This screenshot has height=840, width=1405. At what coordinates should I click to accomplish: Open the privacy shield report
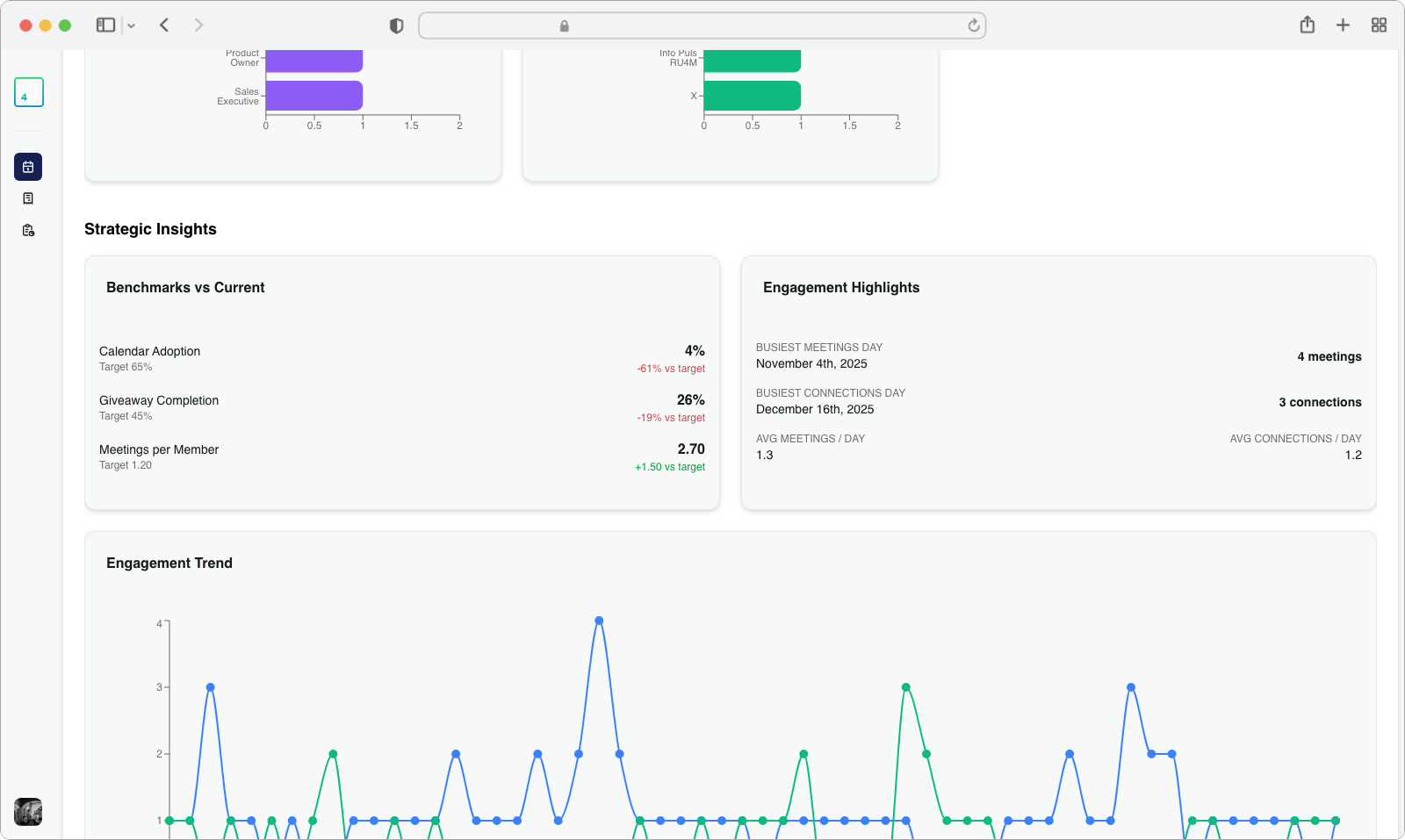(396, 26)
